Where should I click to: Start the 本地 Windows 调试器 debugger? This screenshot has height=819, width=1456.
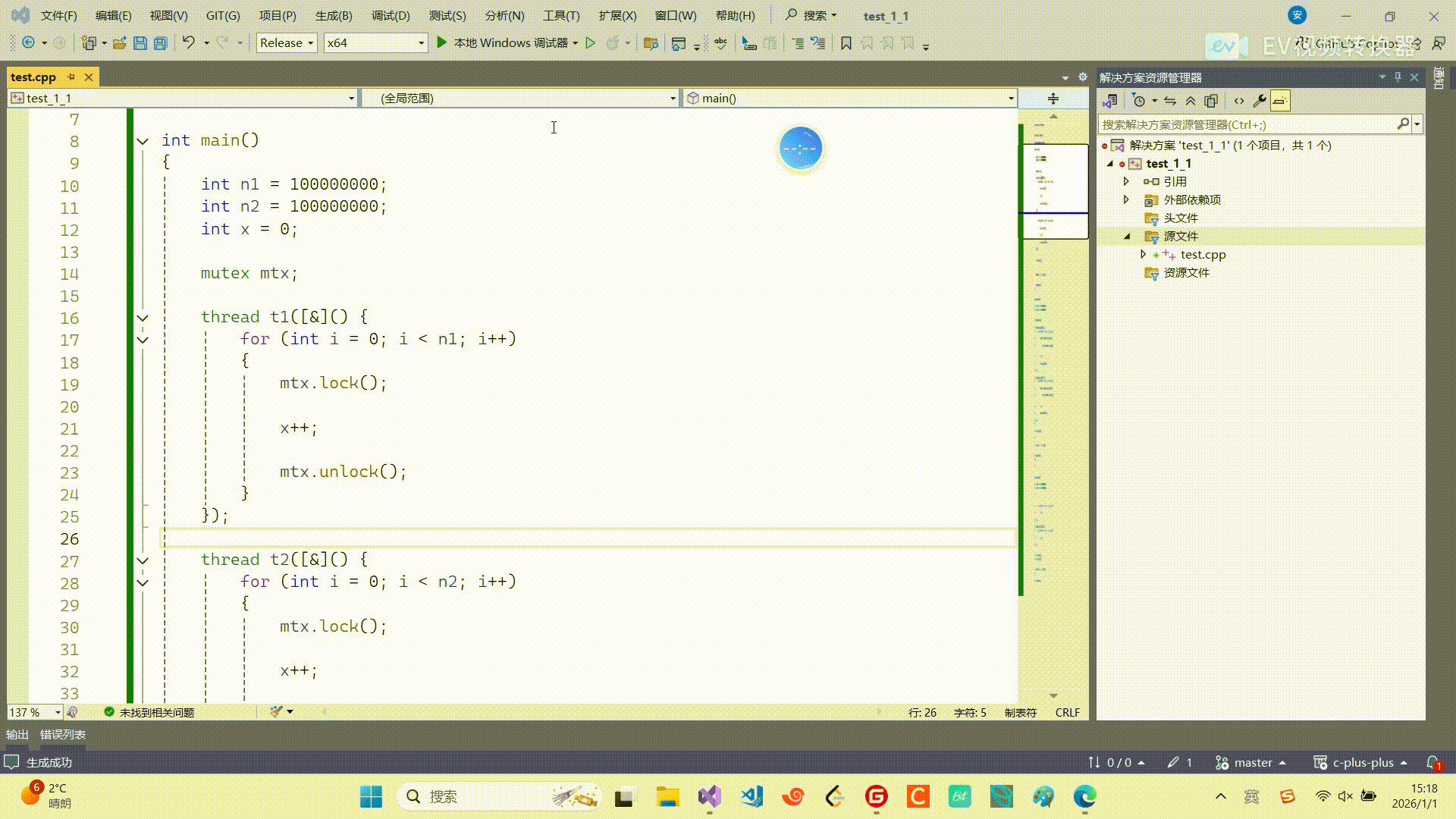click(504, 43)
